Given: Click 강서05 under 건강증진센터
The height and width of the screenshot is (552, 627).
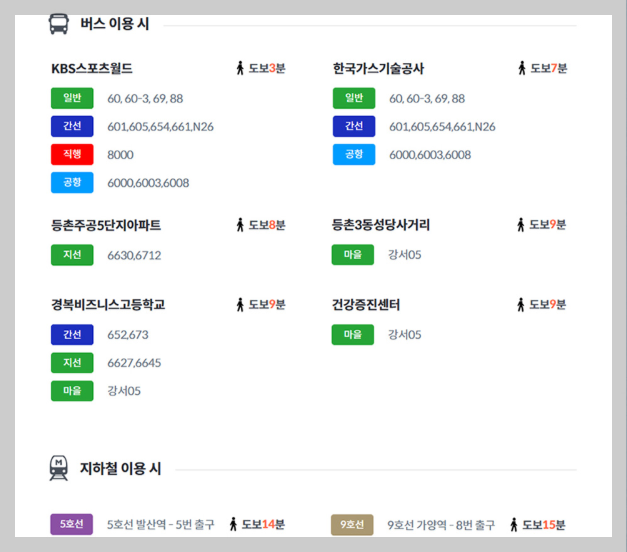Looking at the screenshot, I should 404,335.
